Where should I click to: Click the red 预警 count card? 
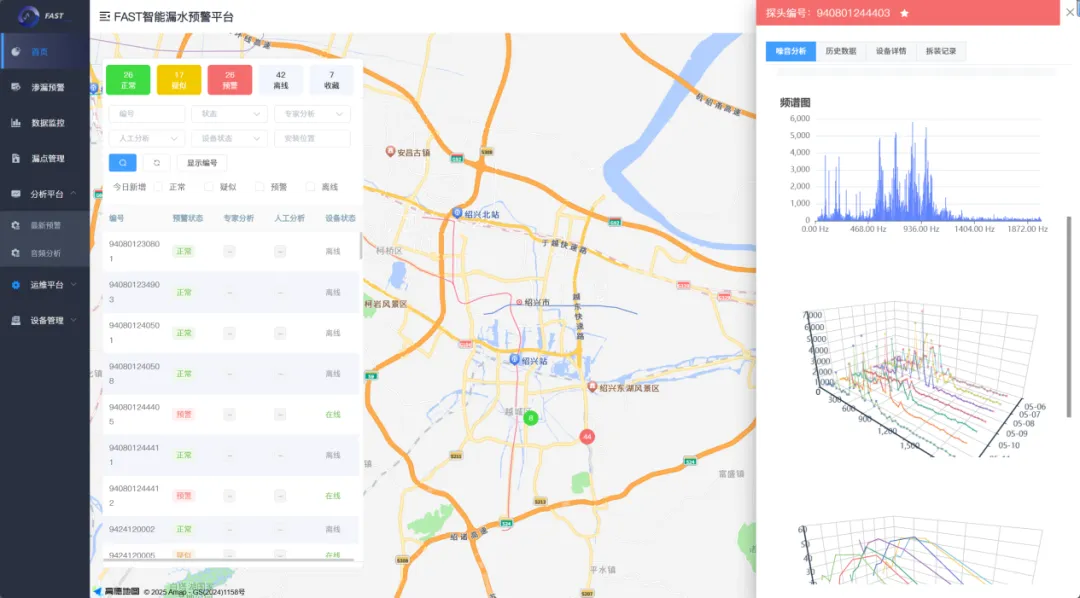[x=230, y=80]
